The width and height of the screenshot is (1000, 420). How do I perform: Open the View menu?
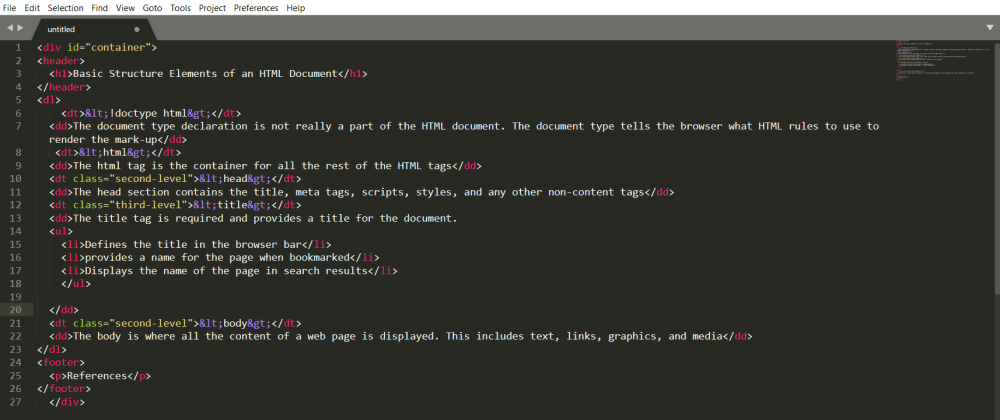126,8
